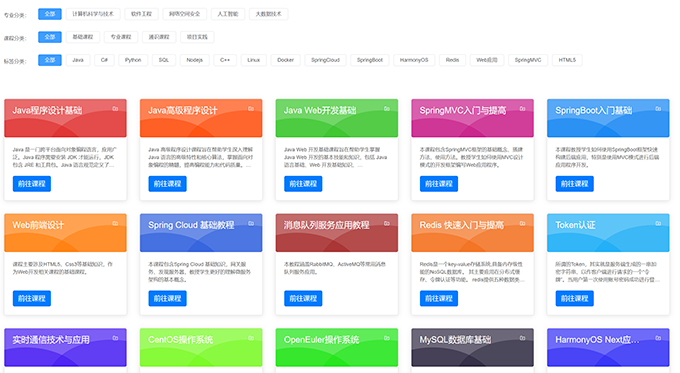Open 消息队列服务应用教程 via 前往课程 button

303,298
